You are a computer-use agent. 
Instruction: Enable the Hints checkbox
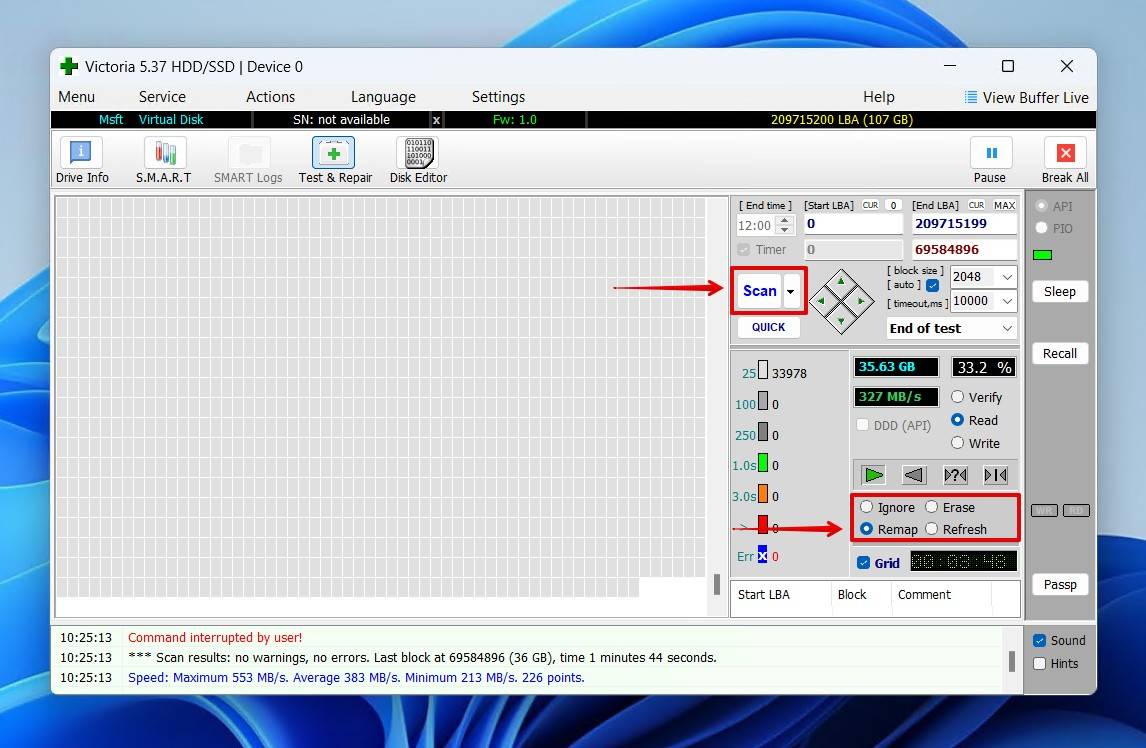point(1039,663)
